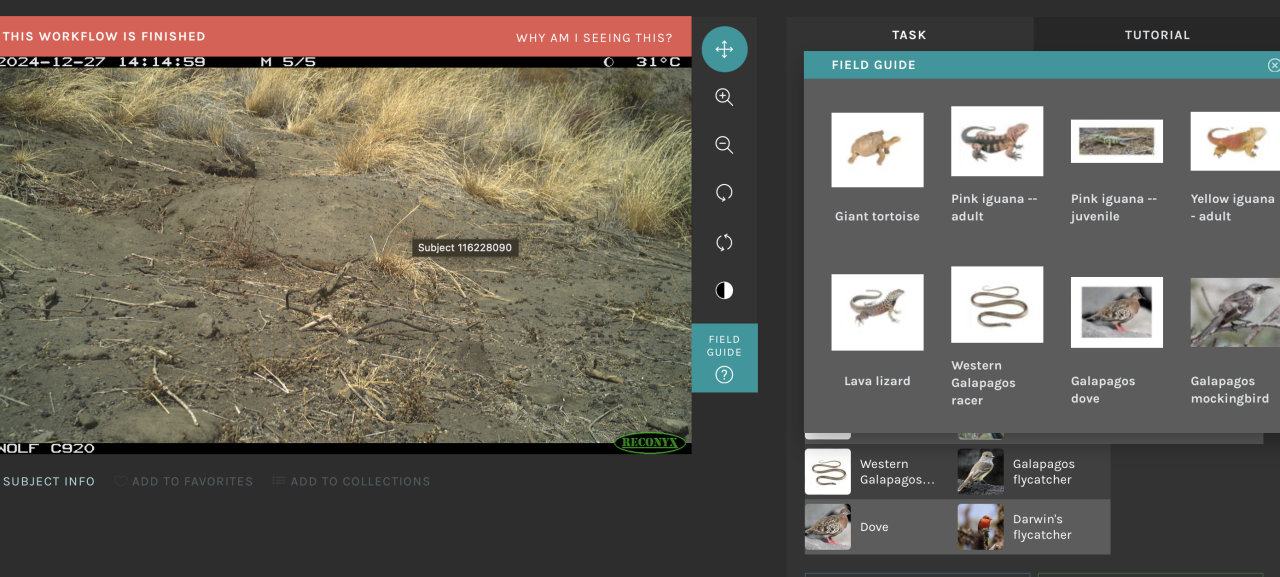This screenshot has height=577, width=1280.
Task: Choose Darwin's flycatcher in task list
Action: [x=1033, y=527]
